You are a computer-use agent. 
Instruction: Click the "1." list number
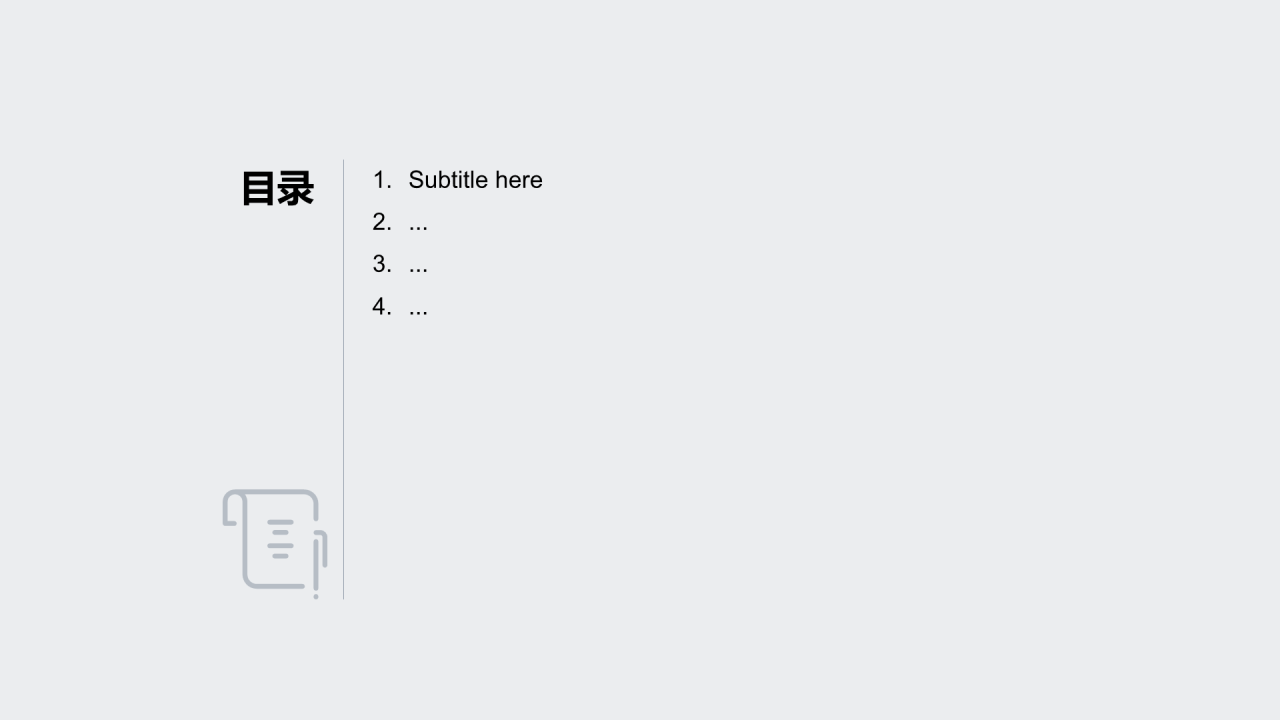pyautogui.click(x=382, y=180)
